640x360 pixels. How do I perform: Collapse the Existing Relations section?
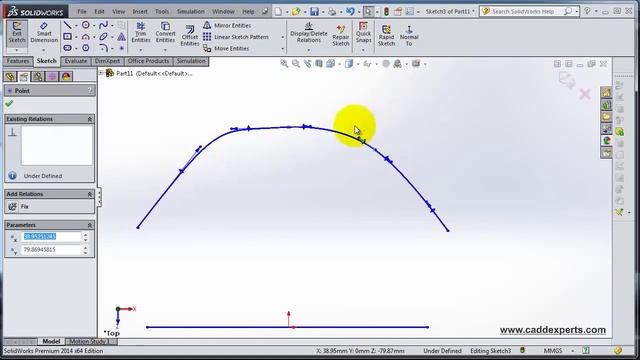click(89, 119)
